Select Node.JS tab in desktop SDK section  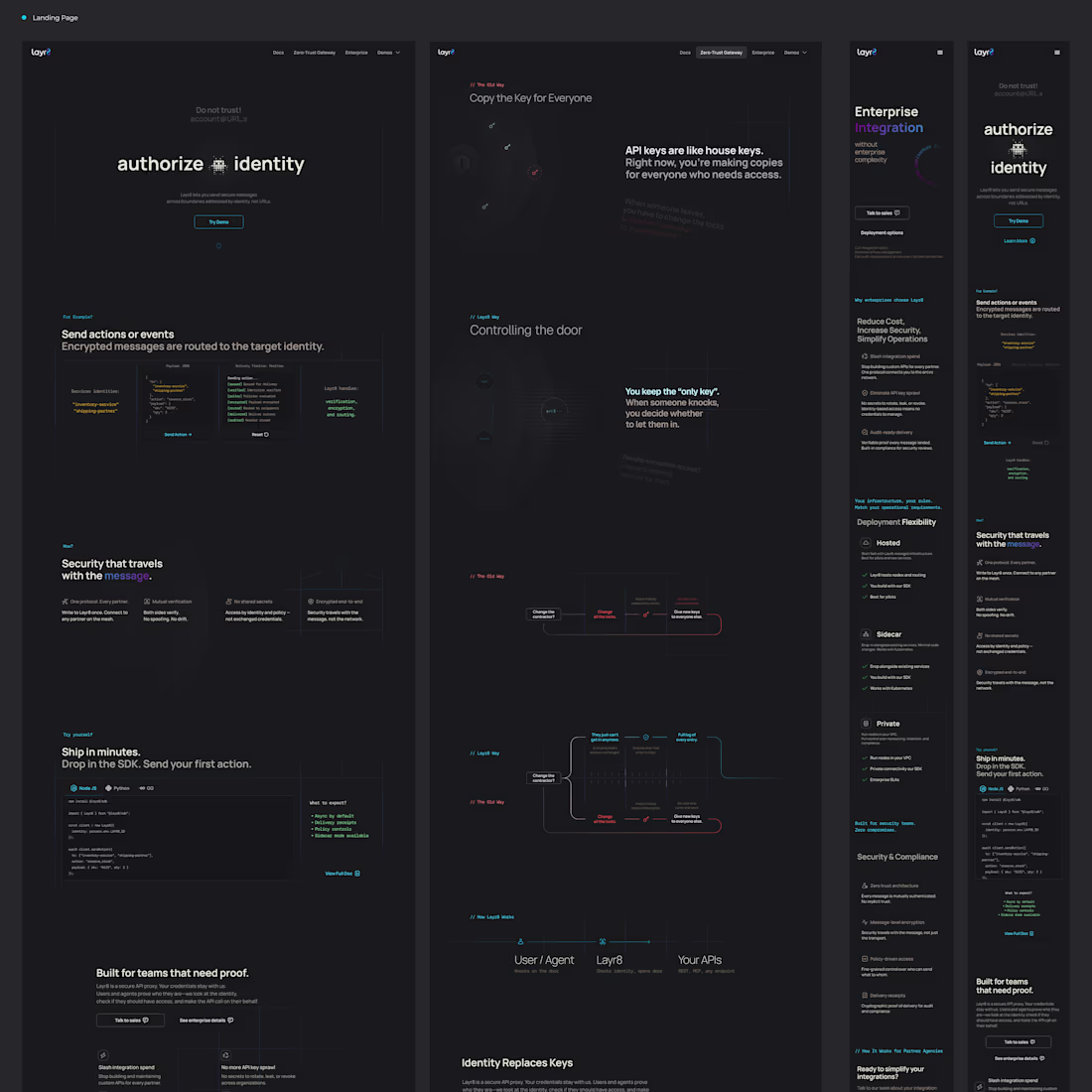pos(83,787)
